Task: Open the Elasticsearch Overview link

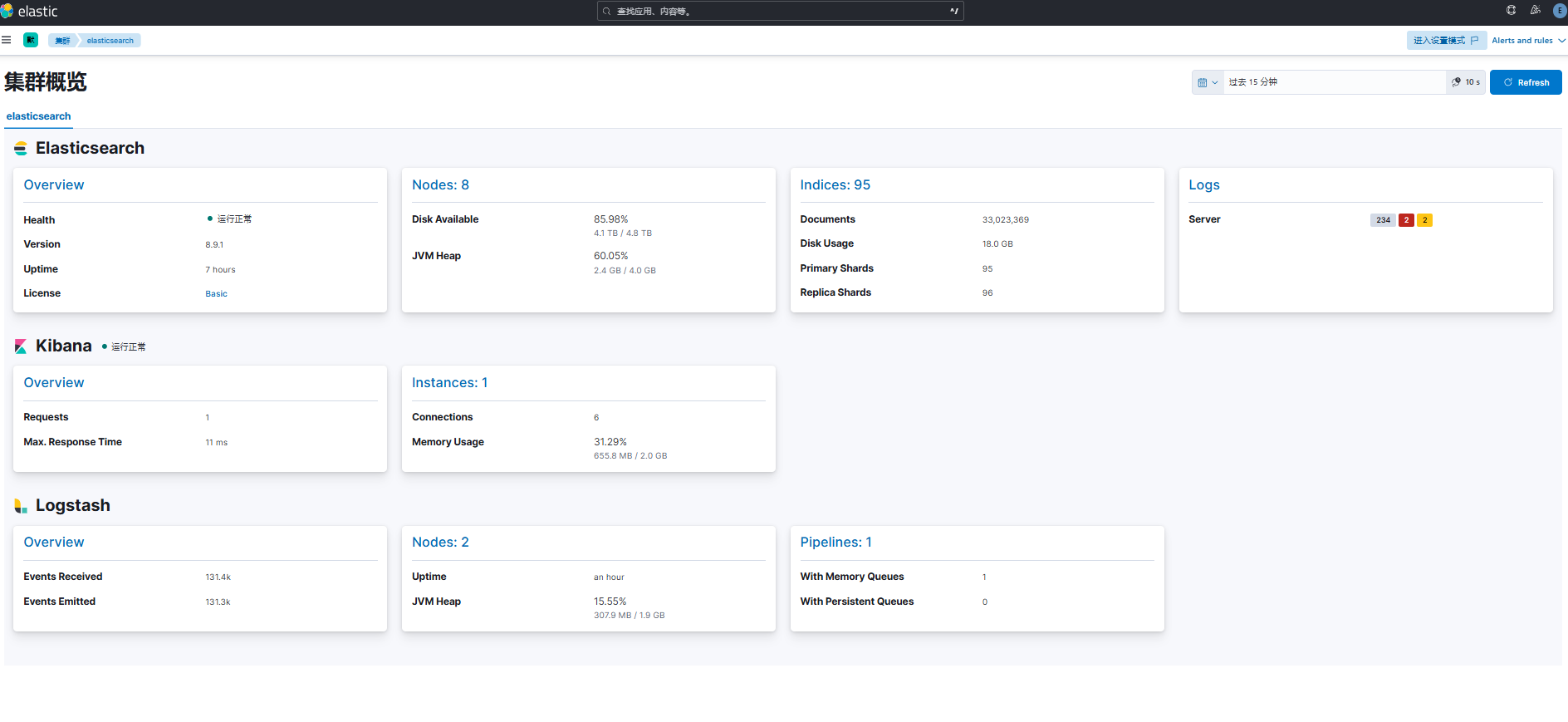Action: (x=54, y=185)
